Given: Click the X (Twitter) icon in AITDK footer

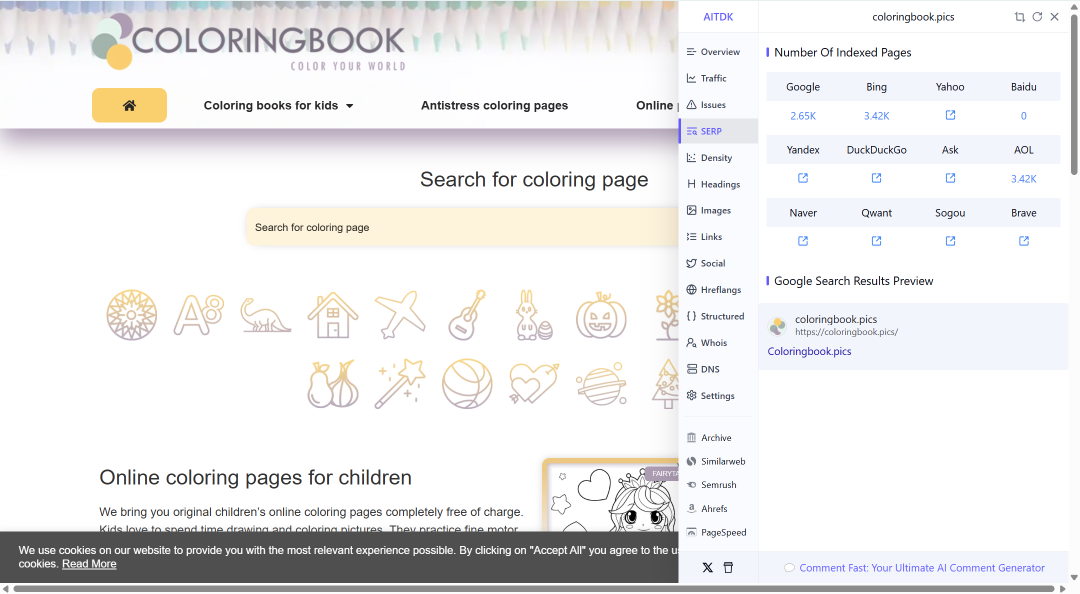Looking at the screenshot, I should [x=707, y=568].
